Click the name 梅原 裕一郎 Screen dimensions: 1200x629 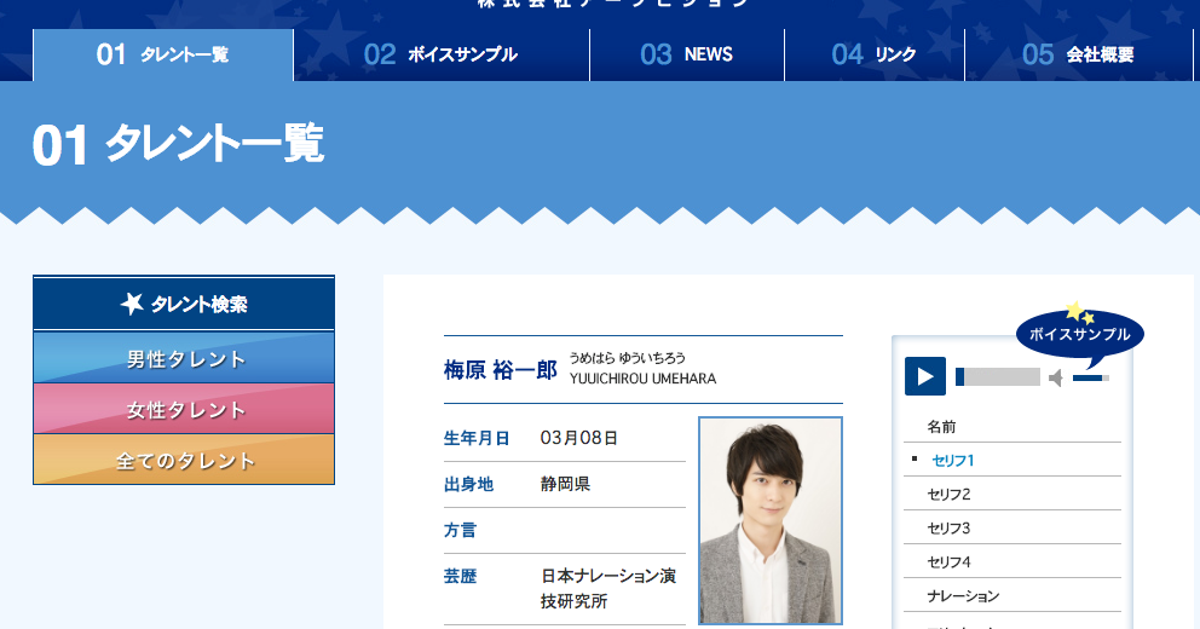click(x=500, y=370)
